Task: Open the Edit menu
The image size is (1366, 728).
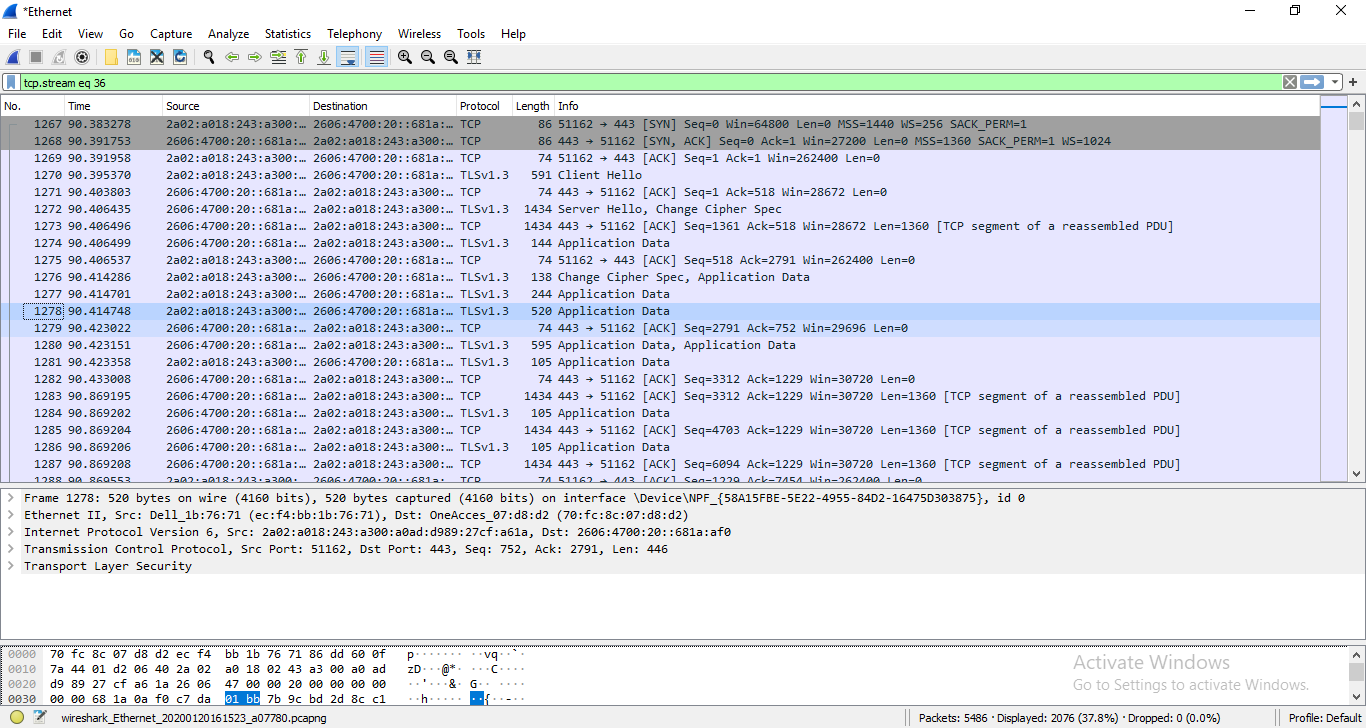Action: [52, 33]
